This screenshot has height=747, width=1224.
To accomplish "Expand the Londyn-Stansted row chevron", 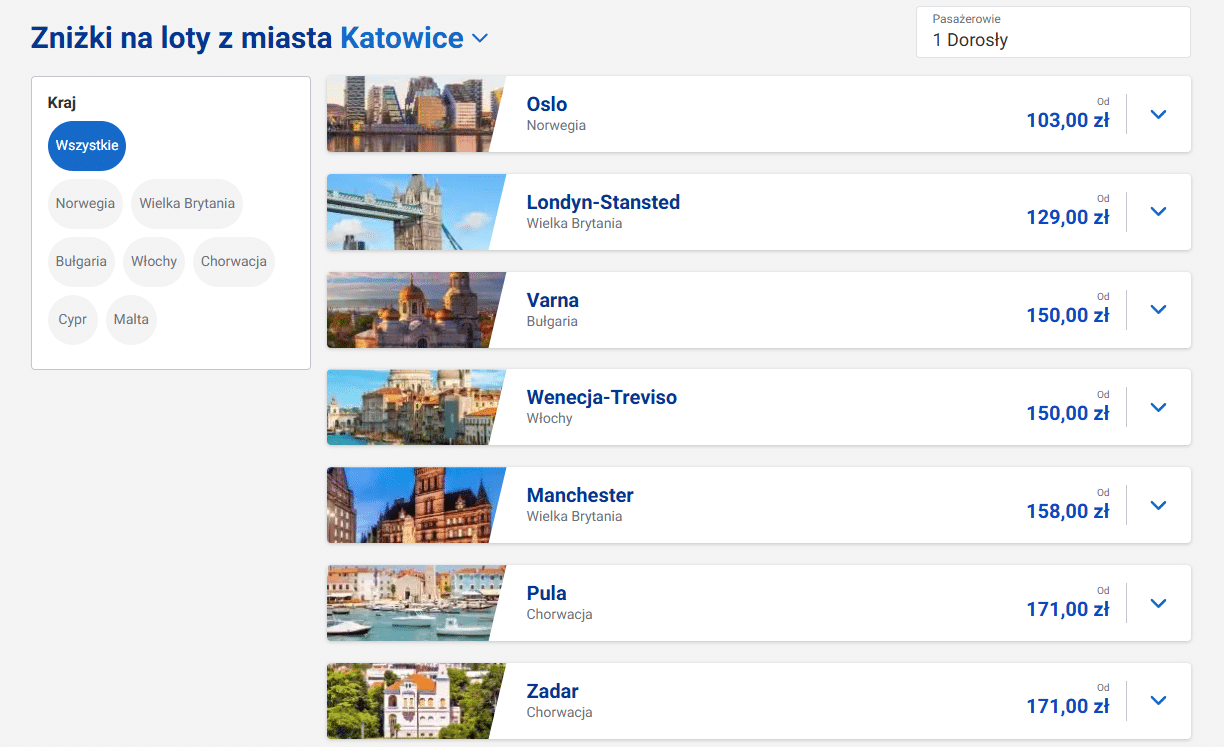I will (1158, 212).
